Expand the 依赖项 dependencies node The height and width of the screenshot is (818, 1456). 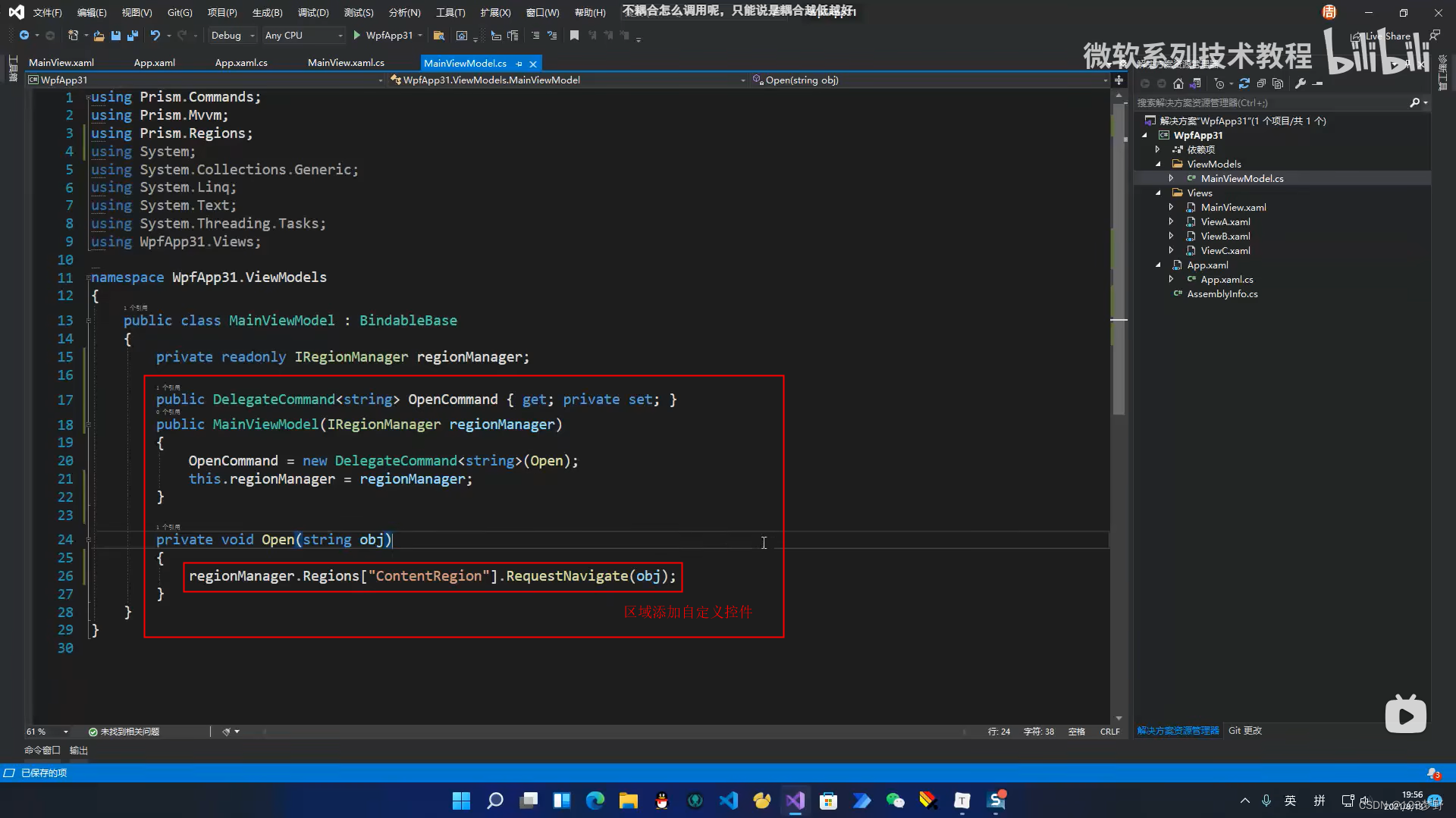[x=1158, y=149]
